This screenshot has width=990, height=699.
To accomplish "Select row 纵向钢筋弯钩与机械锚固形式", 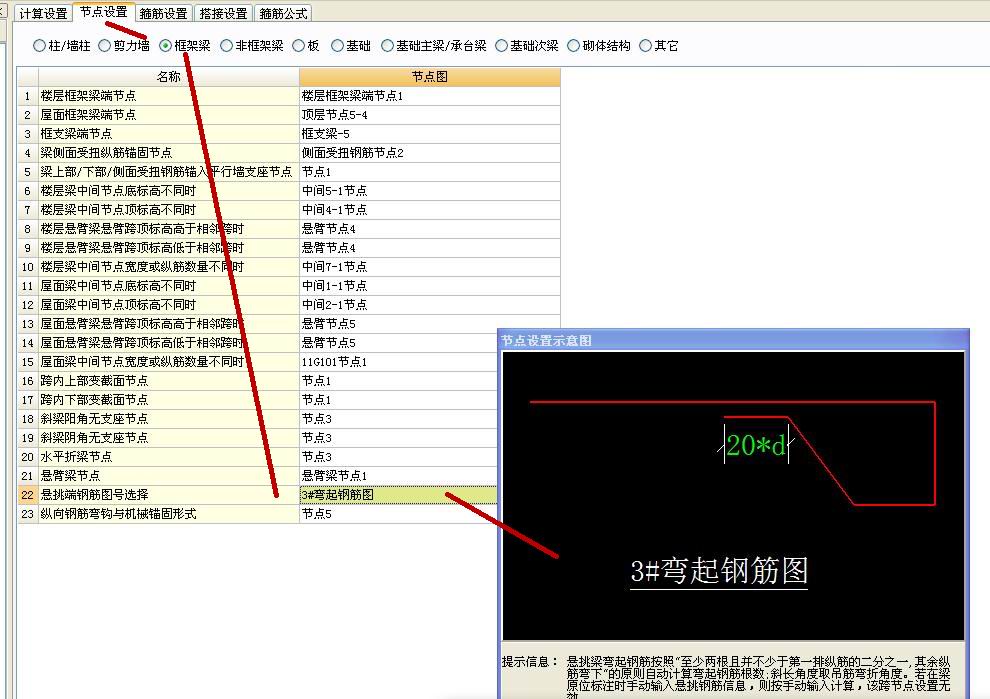I will [169, 514].
